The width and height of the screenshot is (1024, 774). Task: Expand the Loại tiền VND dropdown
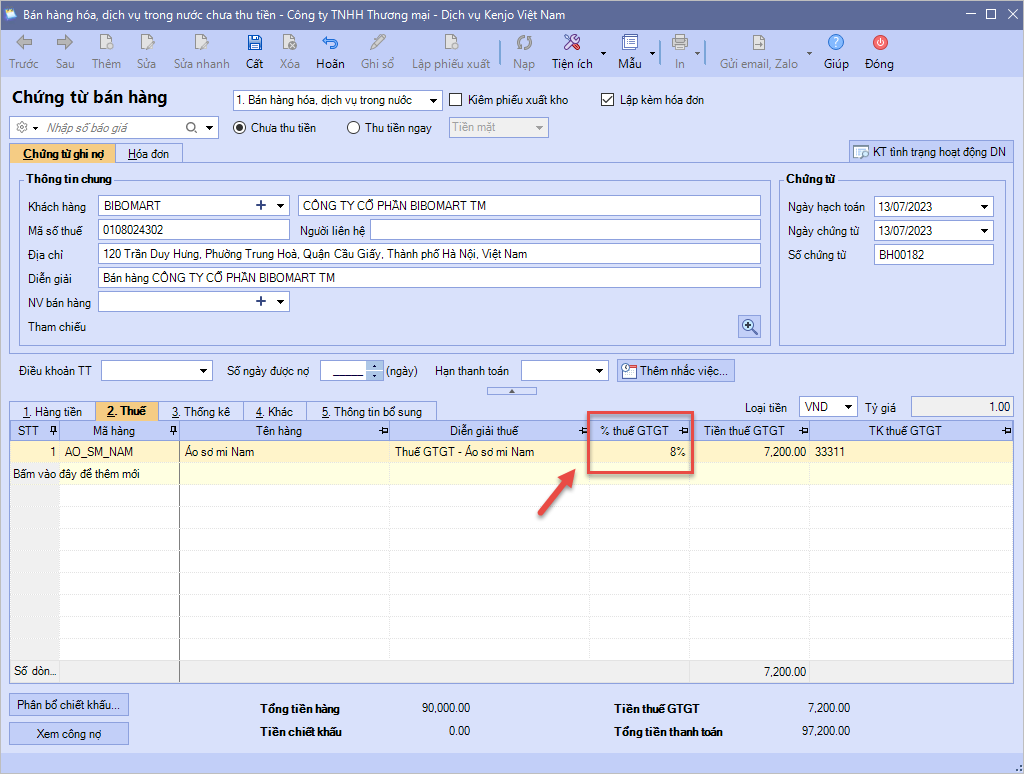click(848, 407)
